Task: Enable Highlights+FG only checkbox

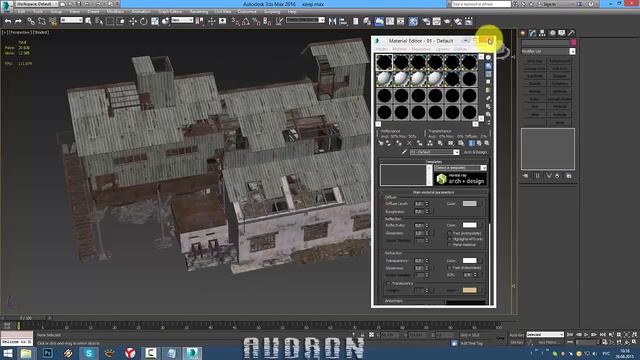Action: coord(450,239)
